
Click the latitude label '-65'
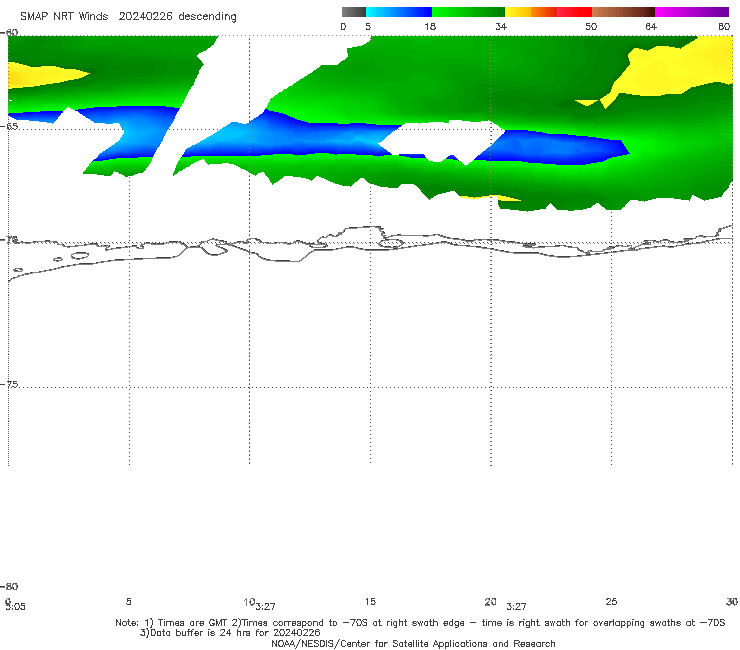(10, 127)
